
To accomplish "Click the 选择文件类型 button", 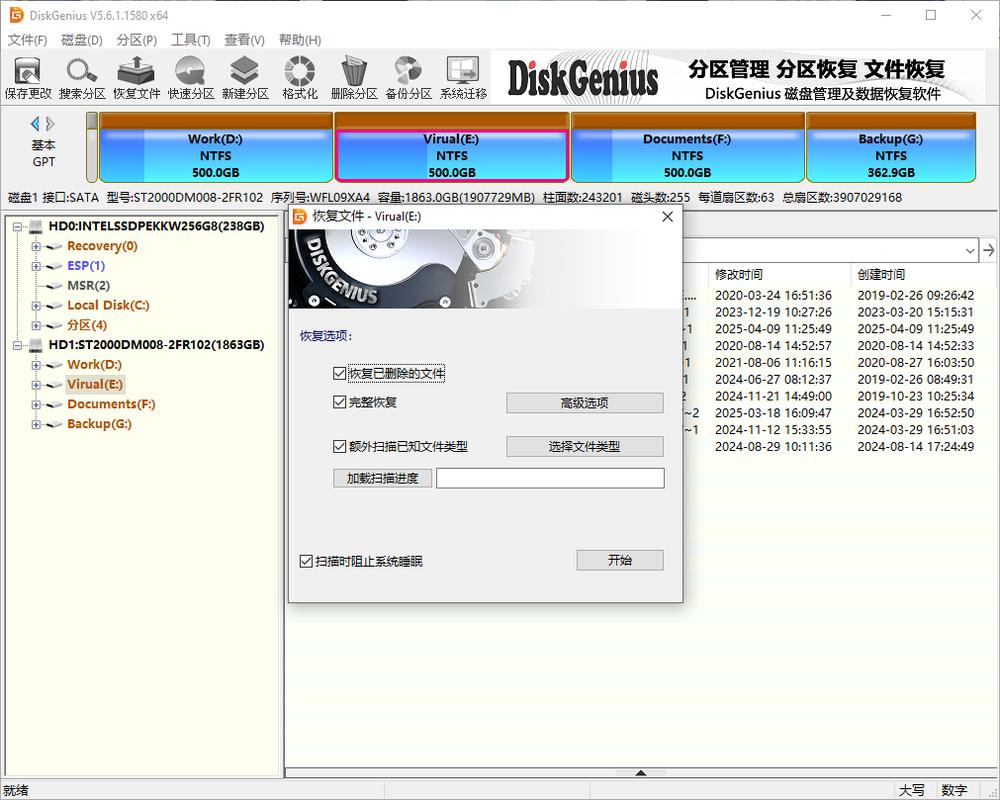I will click(x=584, y=446).
